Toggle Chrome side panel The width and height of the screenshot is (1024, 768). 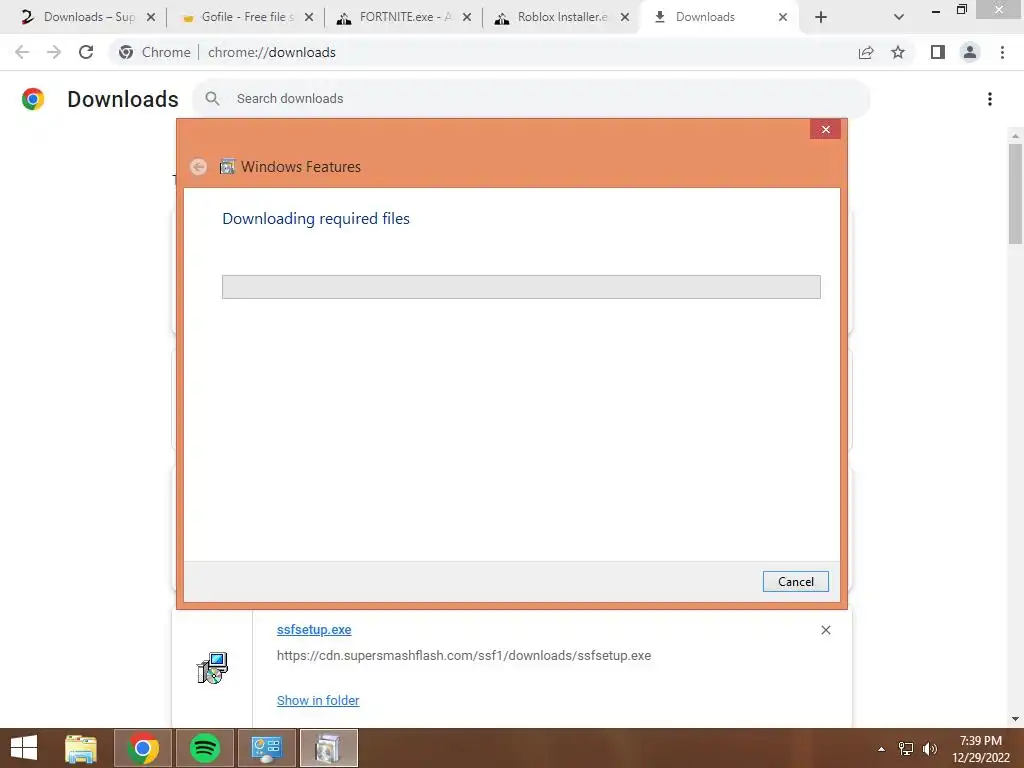click(x=938, y=52)
